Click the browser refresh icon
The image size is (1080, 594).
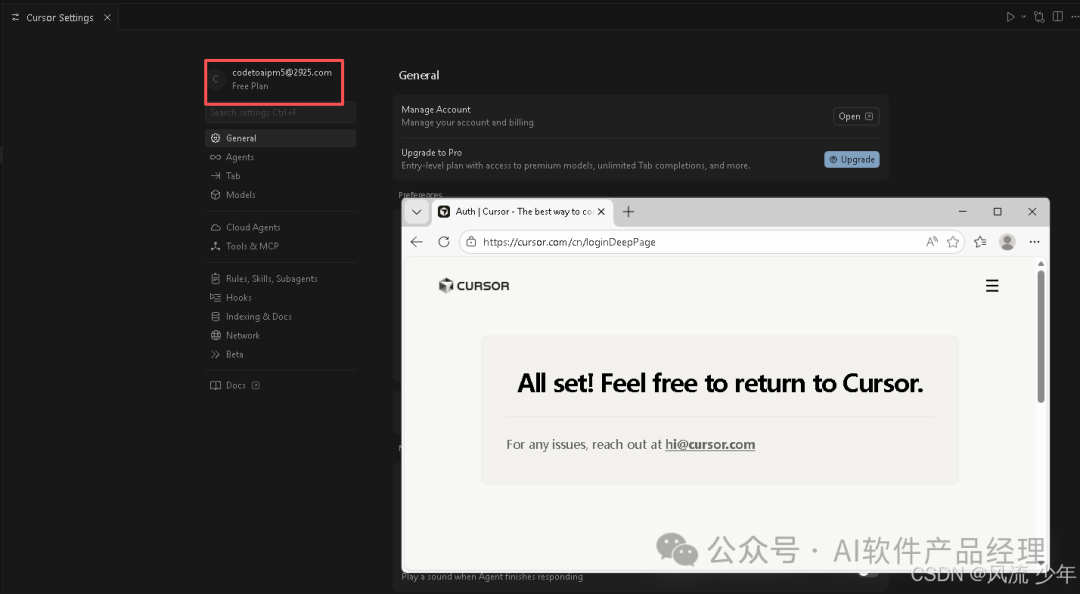[x=444, y=242]
